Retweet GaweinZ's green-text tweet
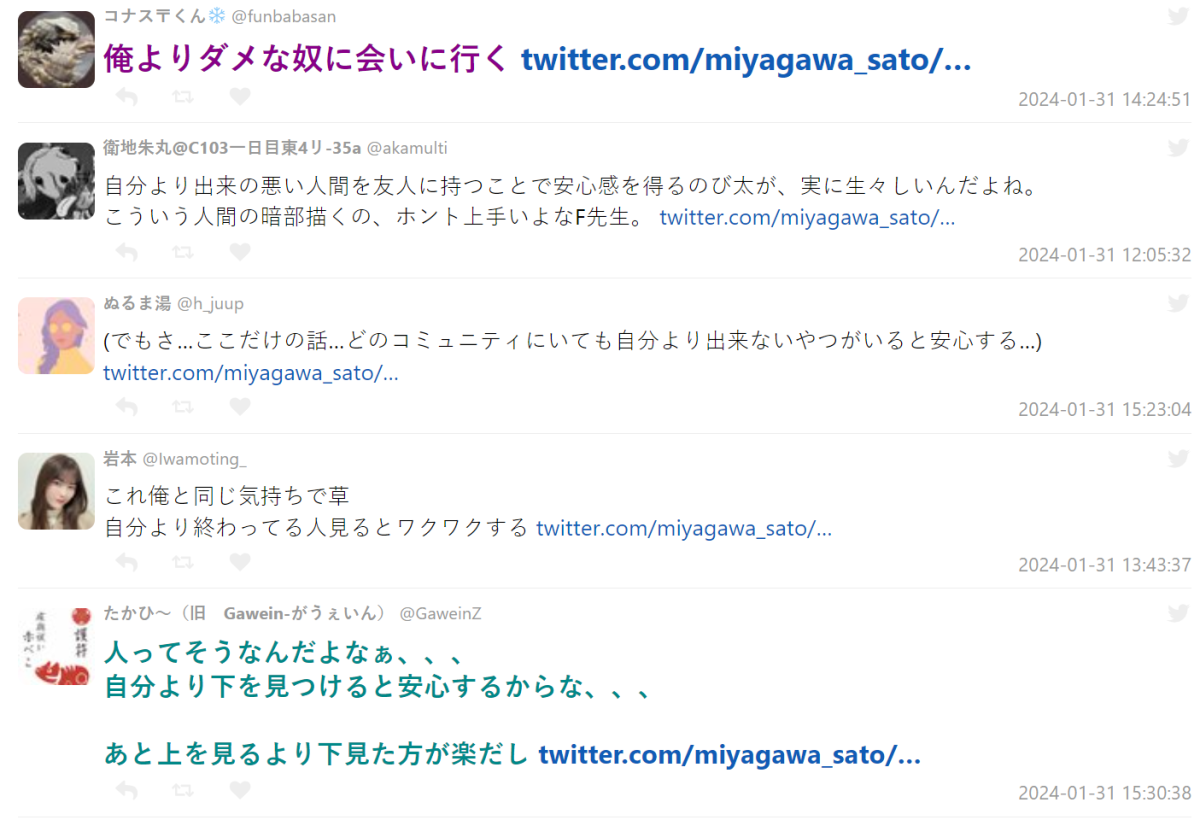 [183, 790]
